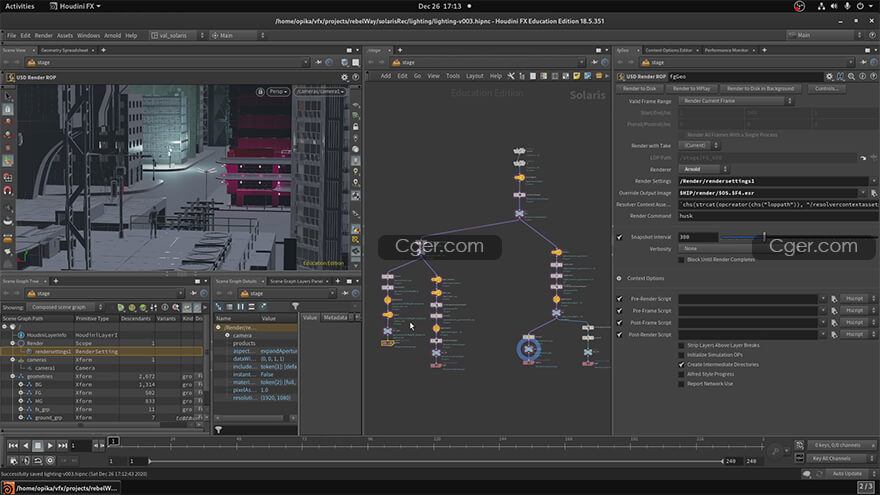Open the network editor Layout menu
This screenshot has width=880, height=495.
[x=474, y=76]
